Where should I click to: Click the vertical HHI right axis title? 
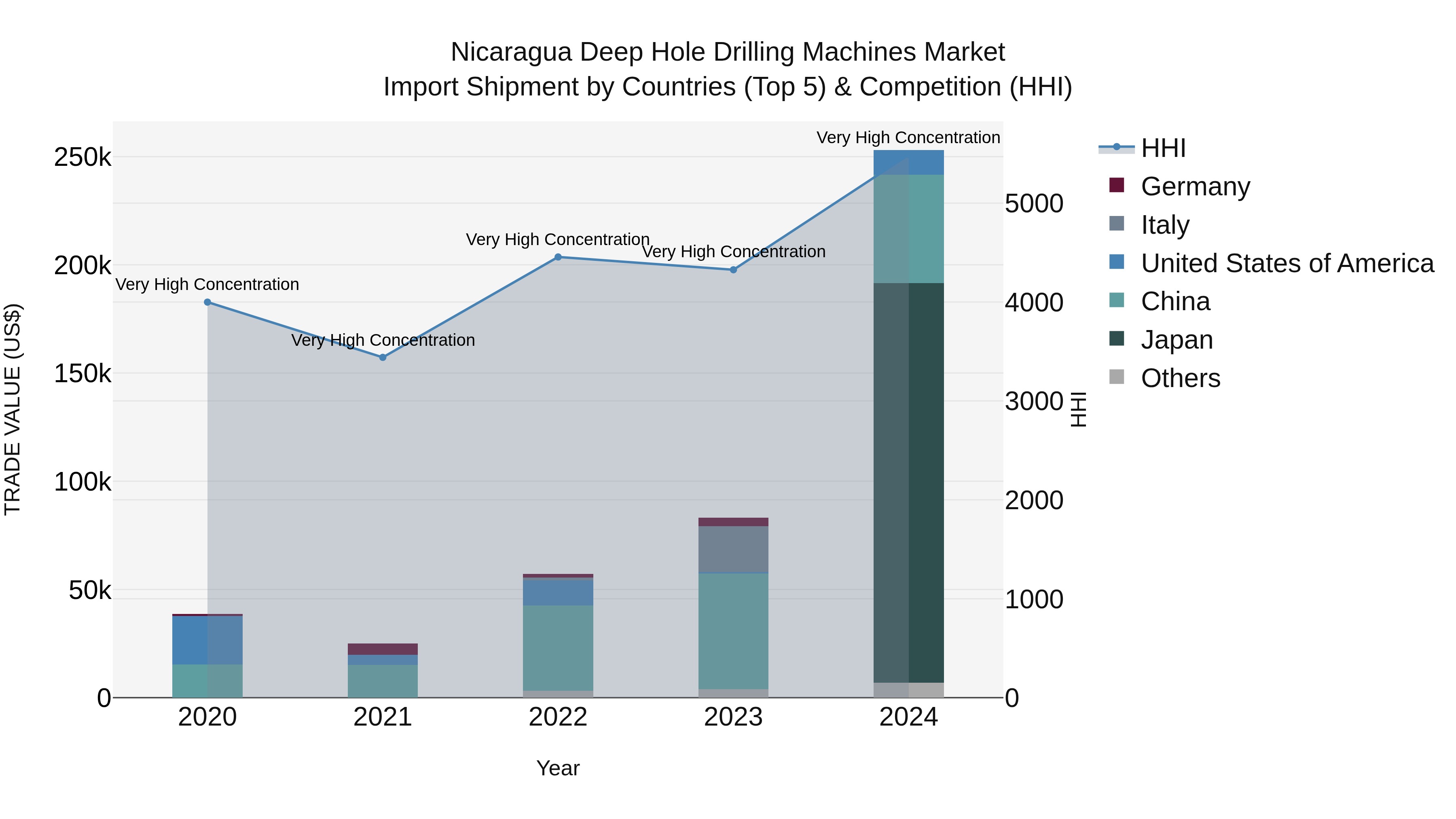(1078, 409)
